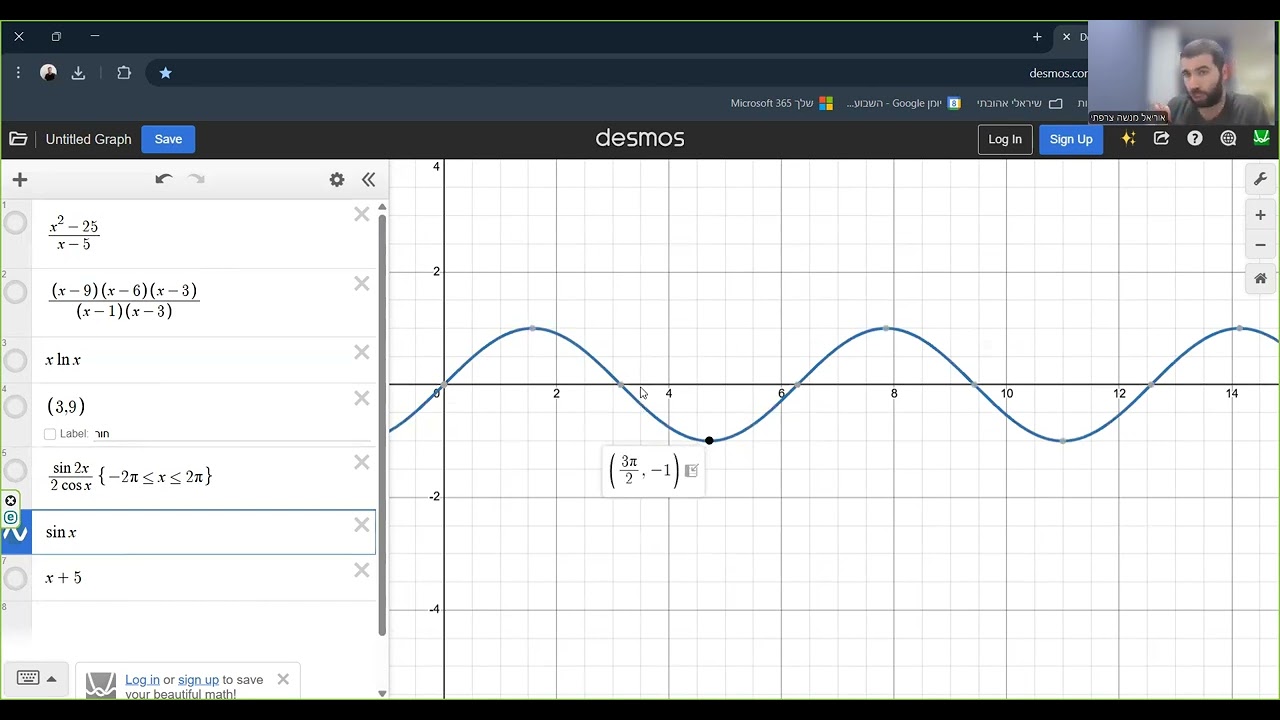The width and height of the screenshot is (1280, 720).
Task: Click the Sign Up button
Action: (1071, 139)
